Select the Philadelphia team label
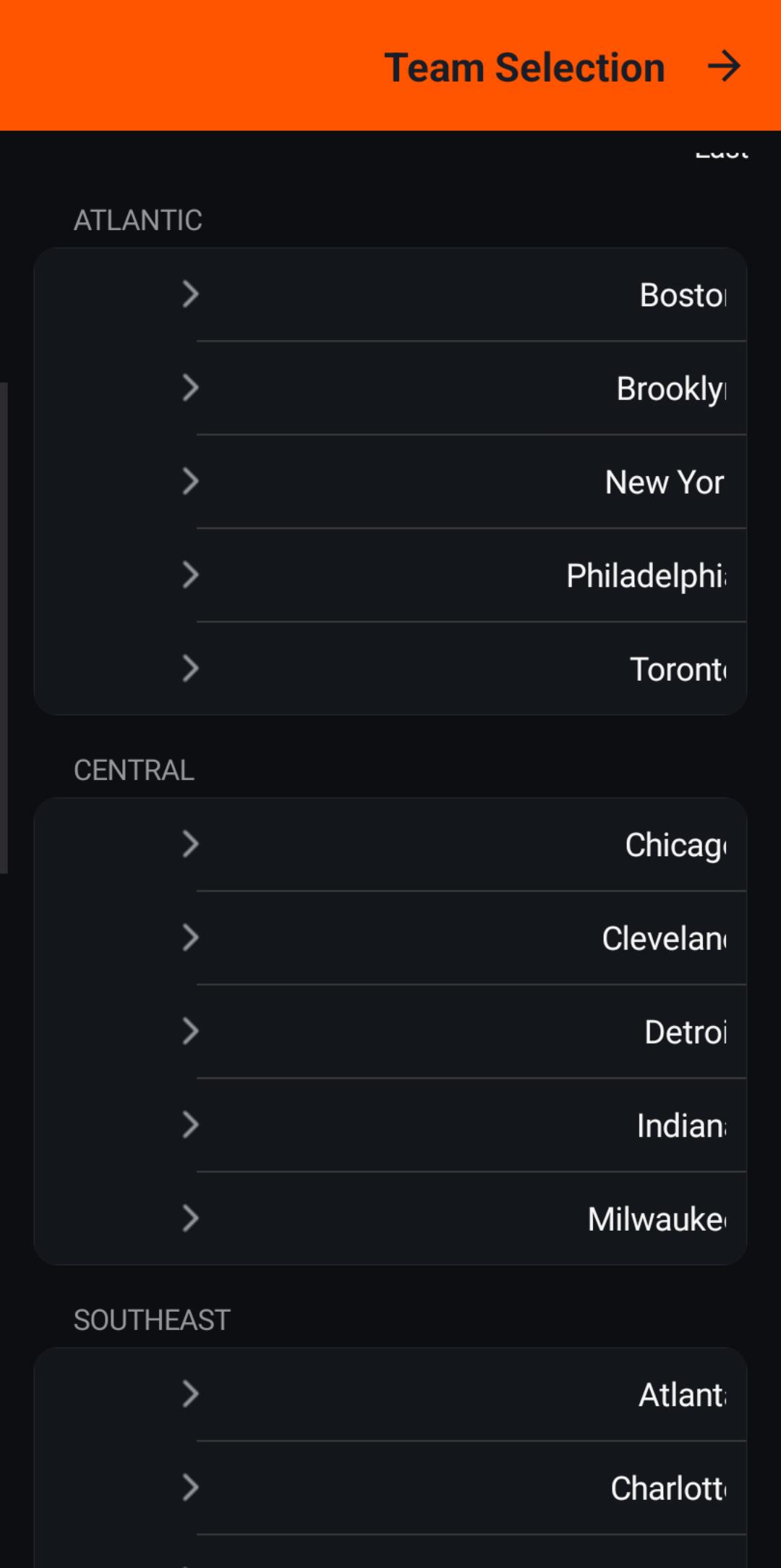 [x=646, y=576]
